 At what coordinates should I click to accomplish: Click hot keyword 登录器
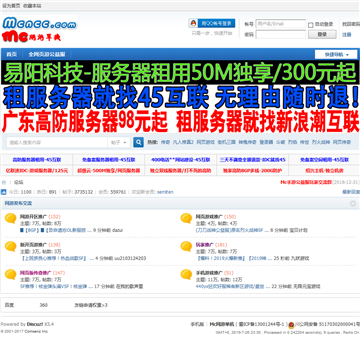[x=266, y=142]
